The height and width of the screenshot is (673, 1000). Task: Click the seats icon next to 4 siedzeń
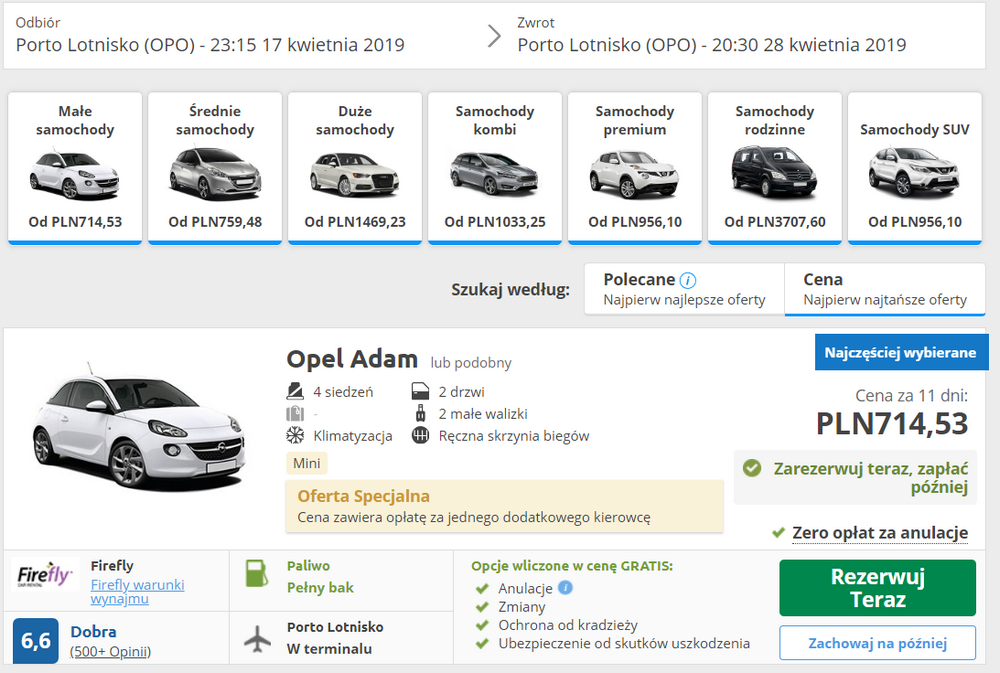point(295,391)
